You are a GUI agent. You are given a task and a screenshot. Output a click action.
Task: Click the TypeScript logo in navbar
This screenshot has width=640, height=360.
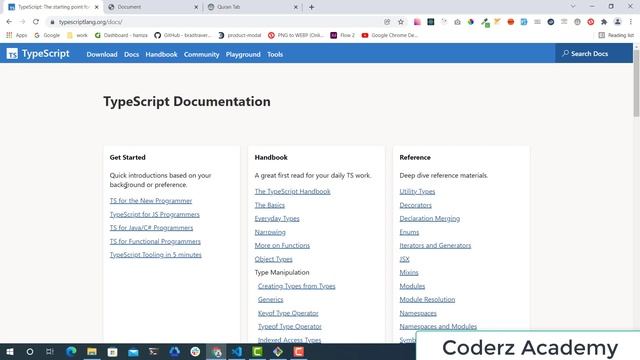click(x=38, y=53)
